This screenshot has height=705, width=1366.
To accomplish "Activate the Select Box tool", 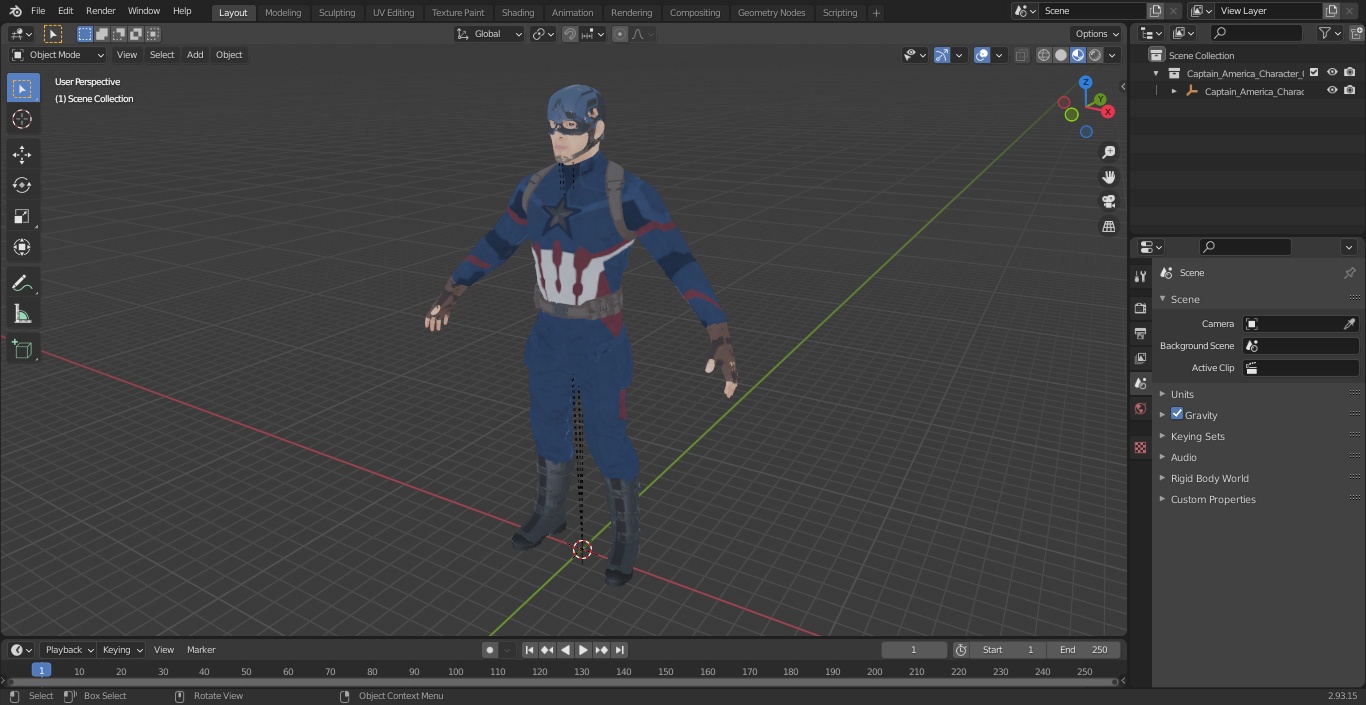I will [x=22, y=88].
